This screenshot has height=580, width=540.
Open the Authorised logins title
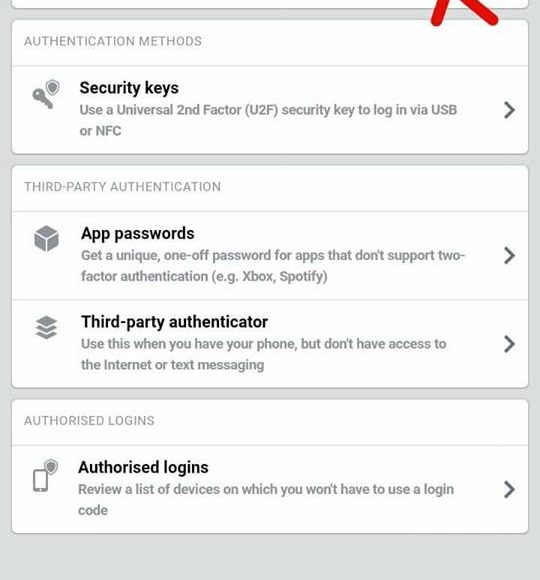coord(143,468)
